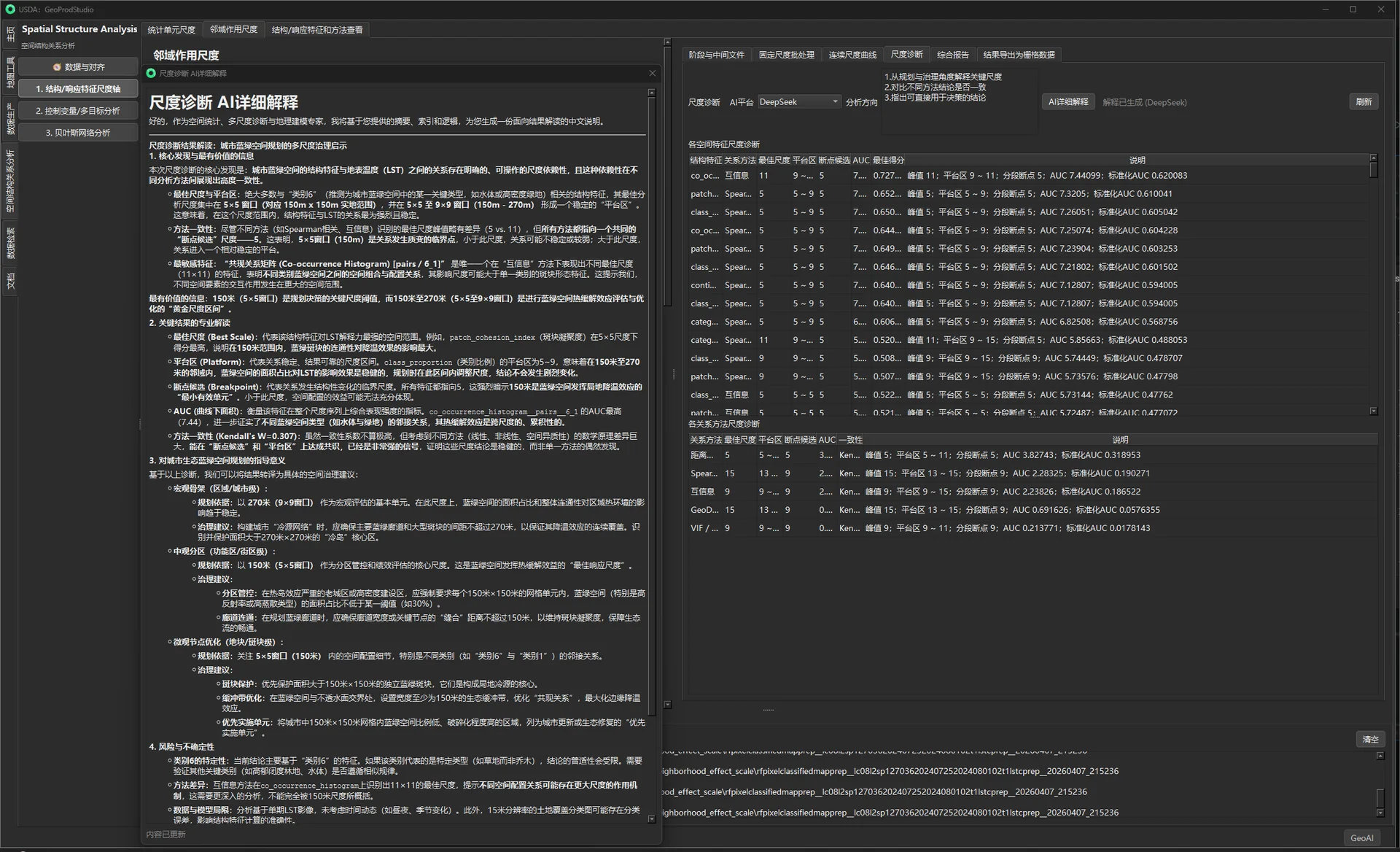
Task: Click the 最佳得分 column header to sort
Action: [x=888, y=160]
